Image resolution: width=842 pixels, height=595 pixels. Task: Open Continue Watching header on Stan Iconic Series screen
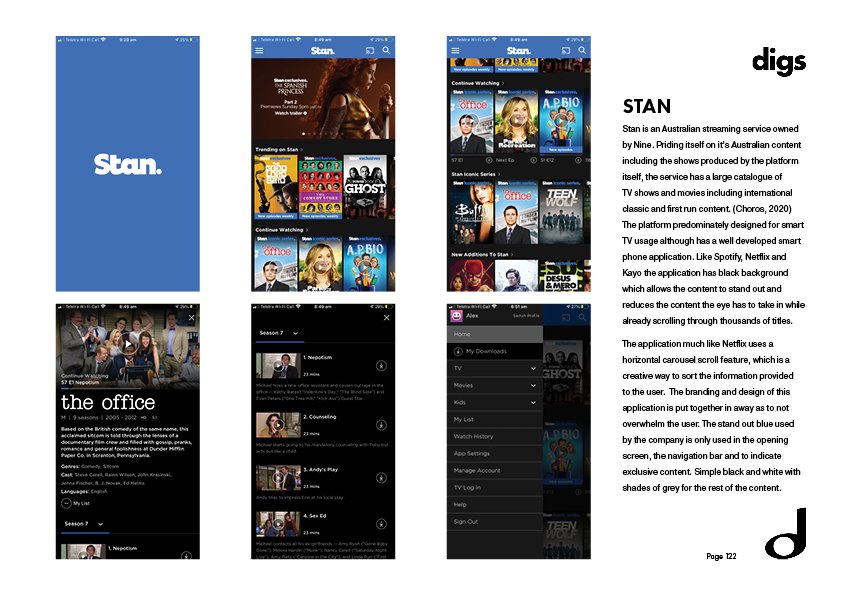477,83
